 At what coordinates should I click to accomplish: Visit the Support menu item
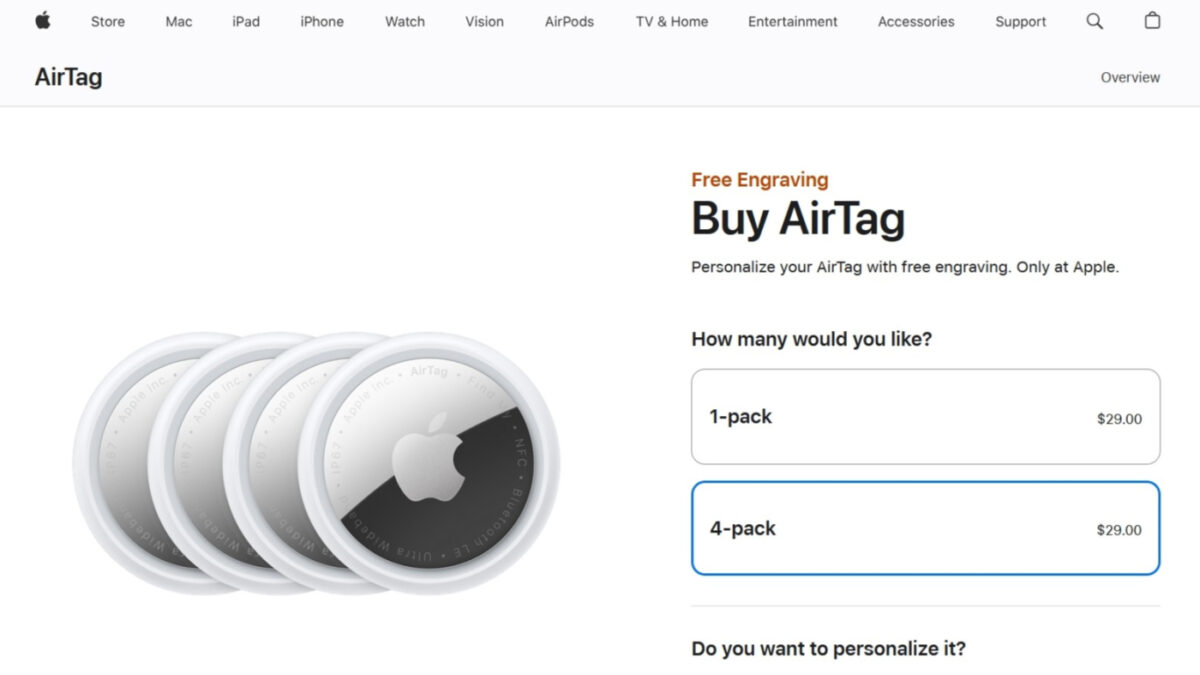(1020, 21)
